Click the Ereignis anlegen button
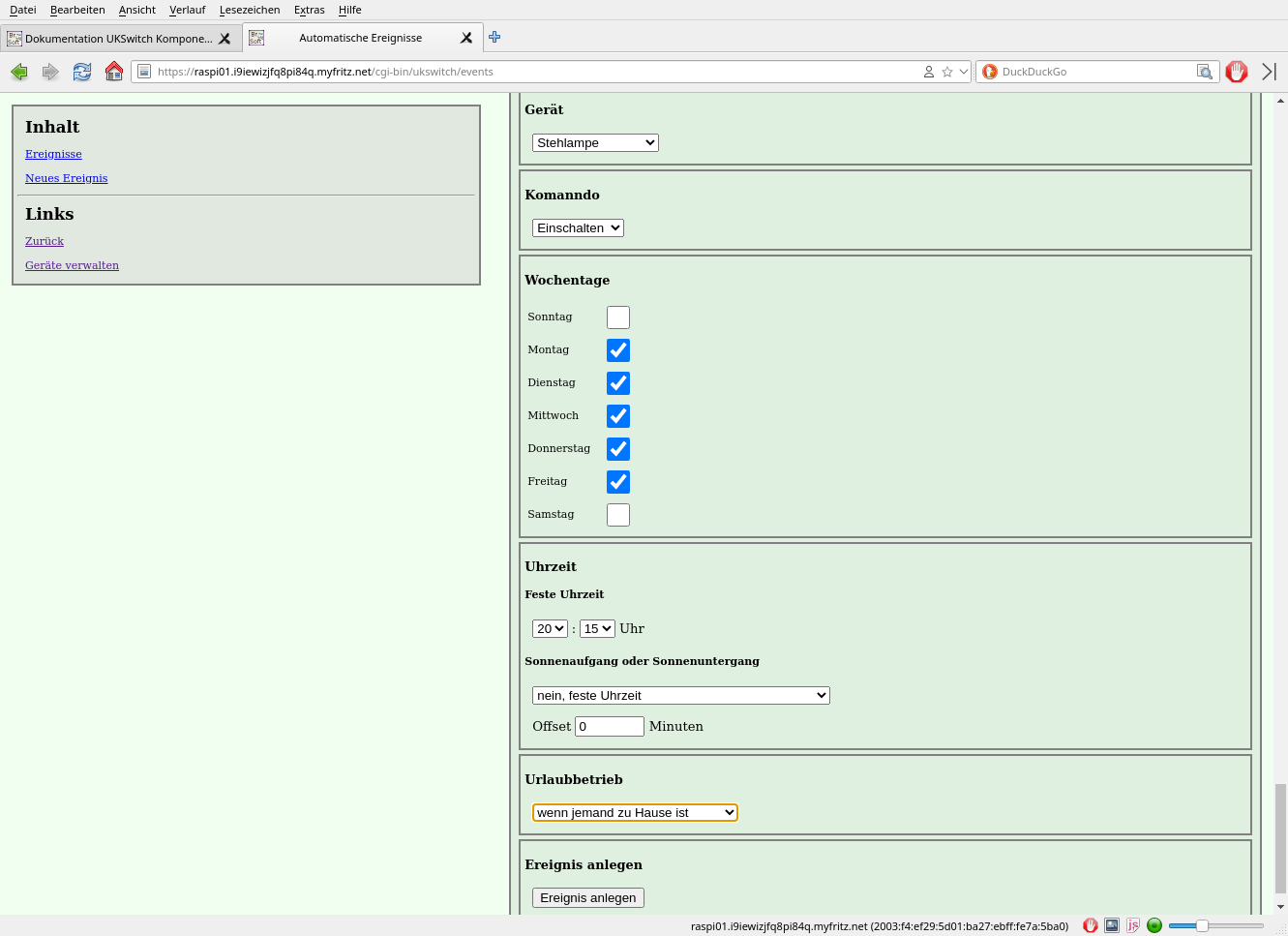 point(587,898)
